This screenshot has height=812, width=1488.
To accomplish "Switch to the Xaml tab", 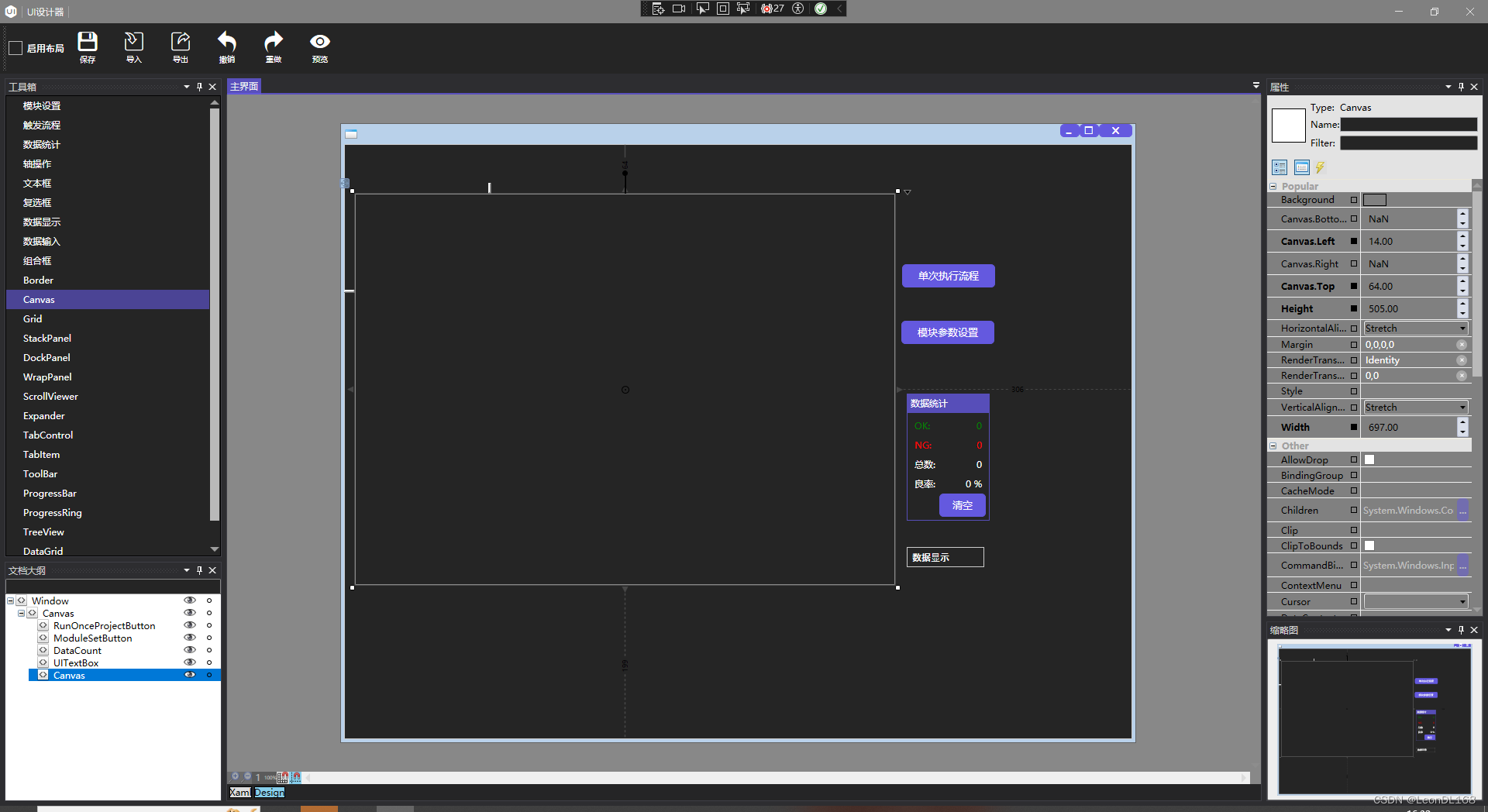I will pos(239,792).
